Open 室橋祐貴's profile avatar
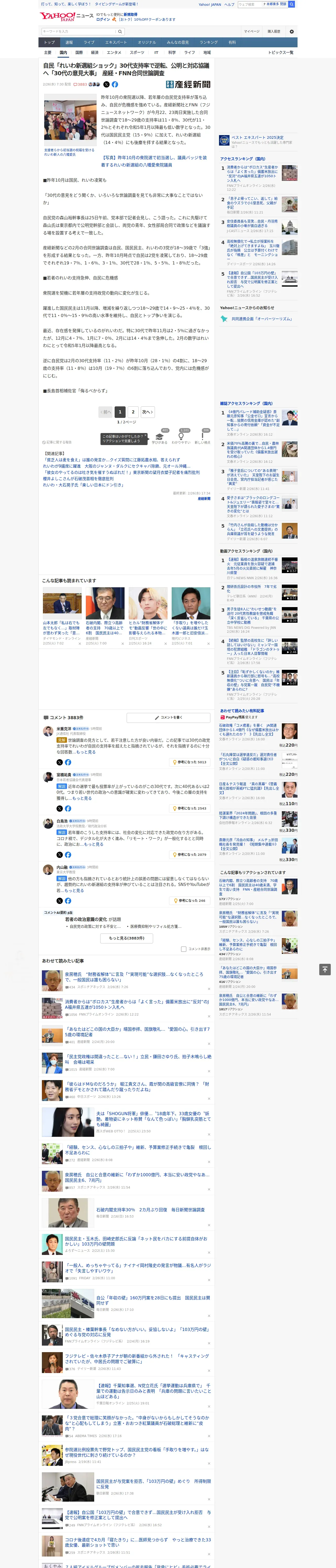 point(48,777)
